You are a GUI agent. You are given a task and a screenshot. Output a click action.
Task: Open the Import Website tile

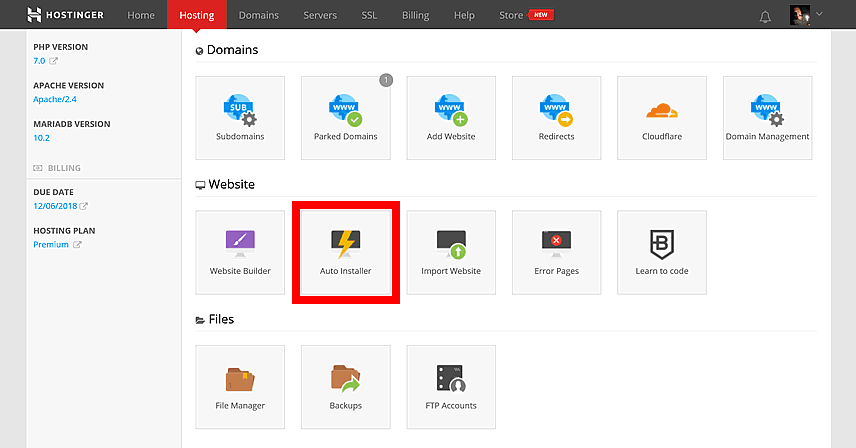(451, 253)
